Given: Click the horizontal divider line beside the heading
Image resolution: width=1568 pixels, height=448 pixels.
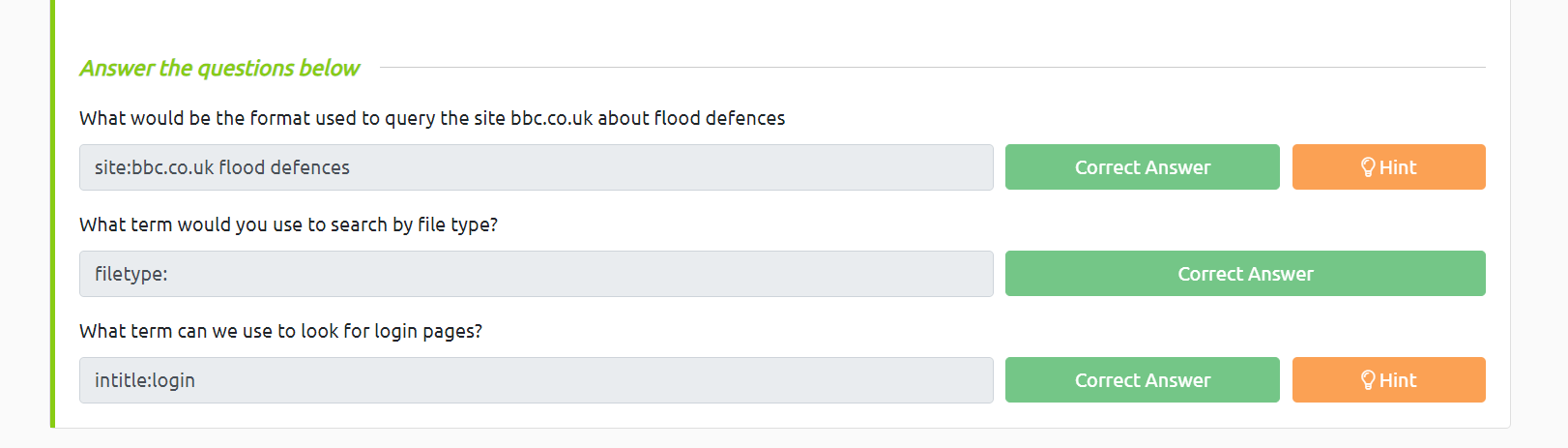Looking at the screenshot, I should [932, 68].
